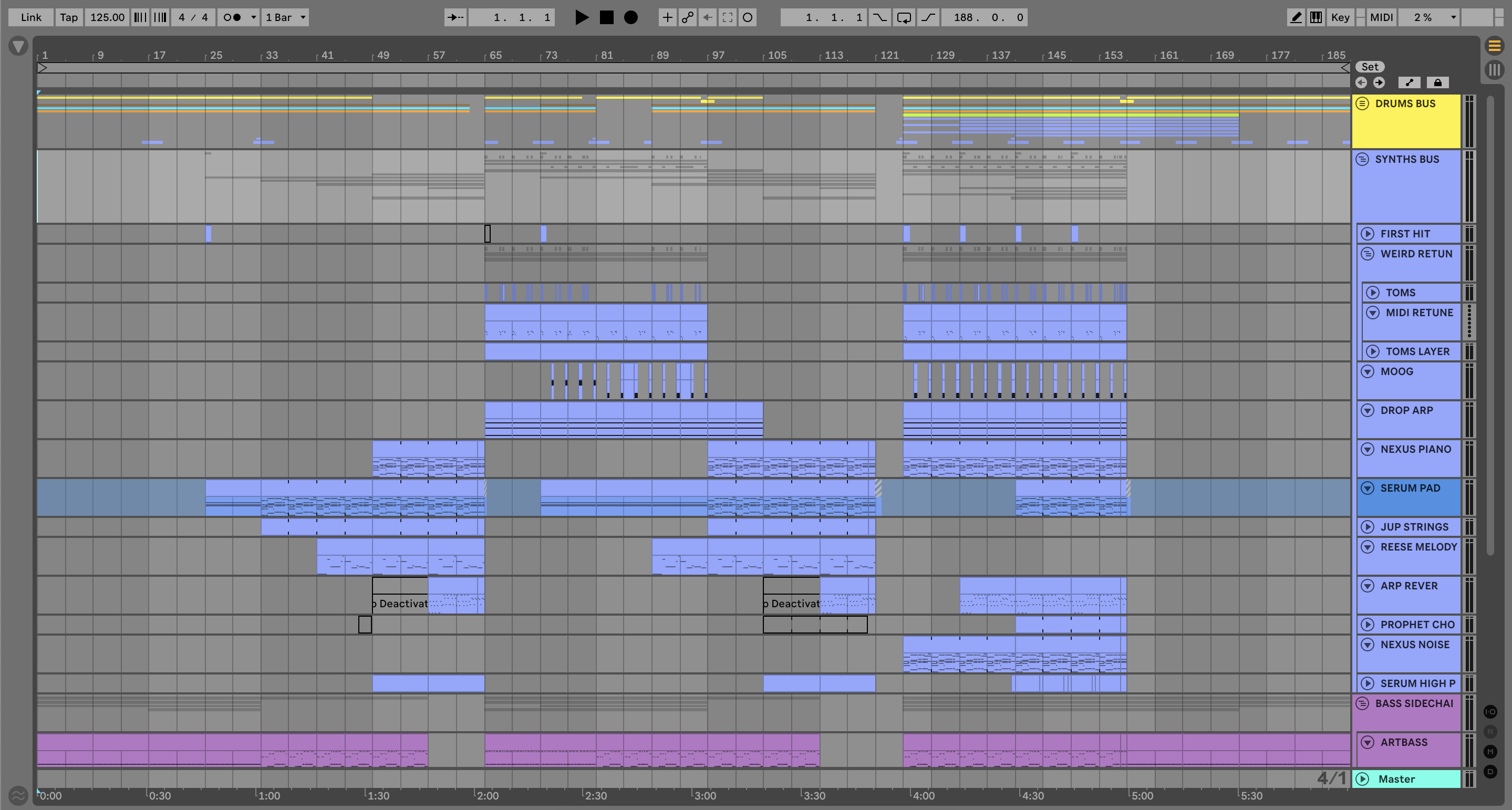Enable Key Map mode

click(1340, 17)
